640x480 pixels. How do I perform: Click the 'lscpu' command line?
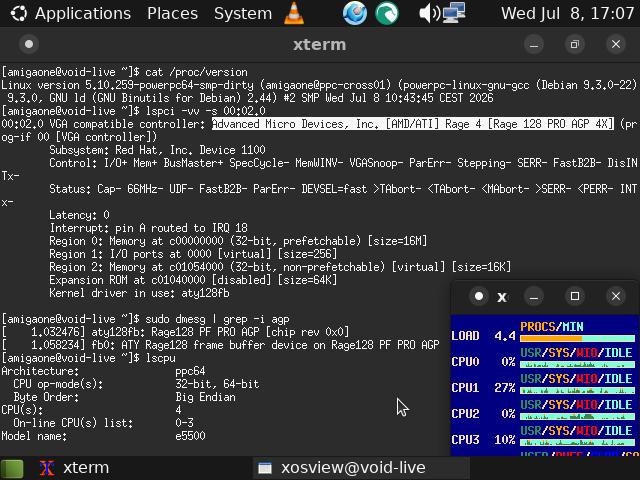[160, 358]
